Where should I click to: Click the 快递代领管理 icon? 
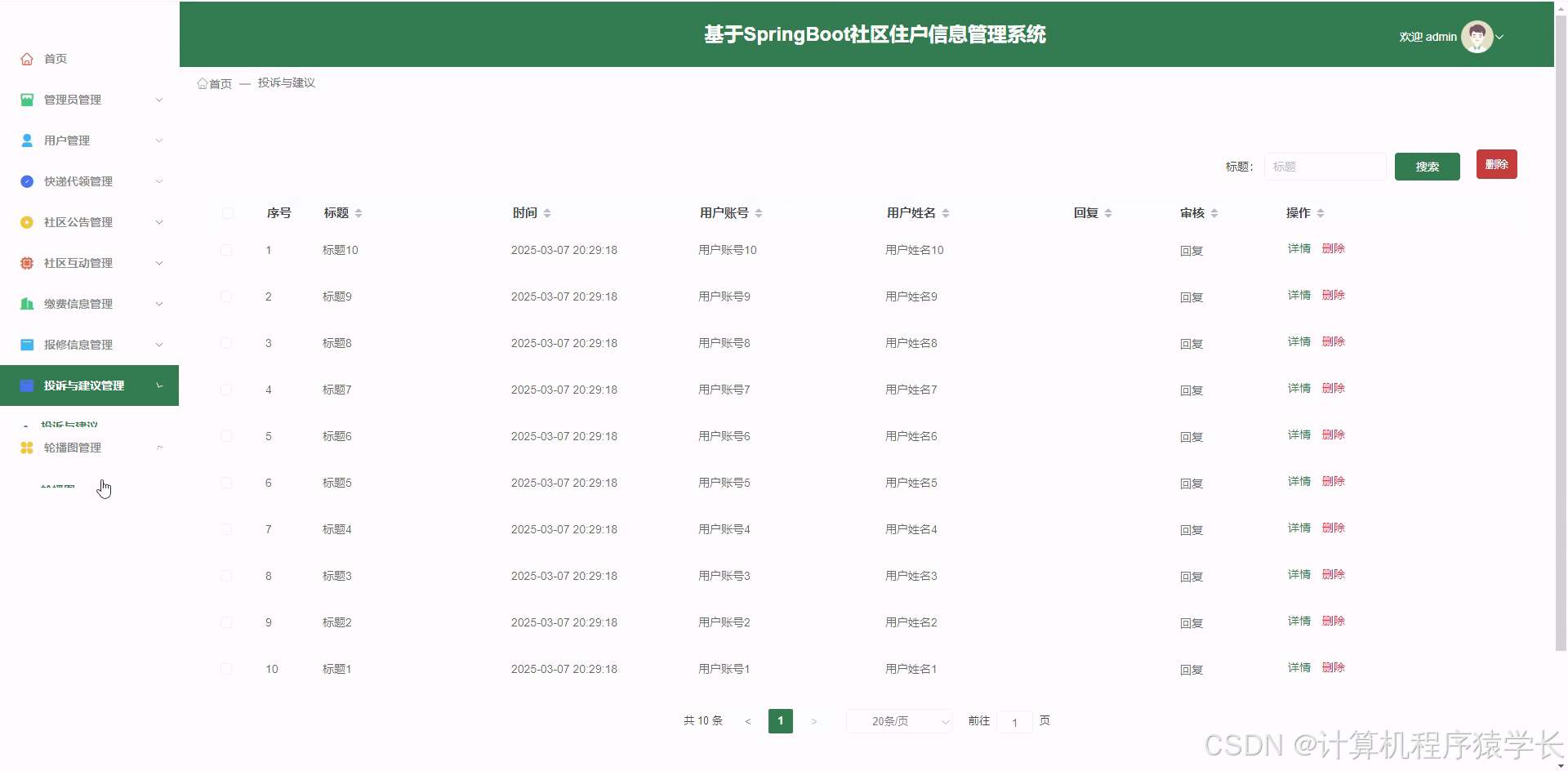coord(27,180)
